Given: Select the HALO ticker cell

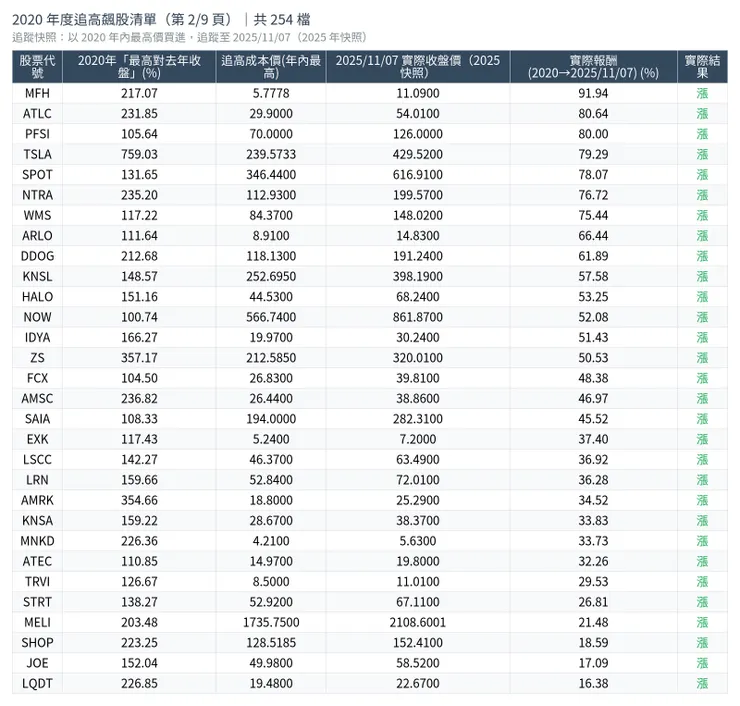Looking at the screenshot, I should (37, 297).
